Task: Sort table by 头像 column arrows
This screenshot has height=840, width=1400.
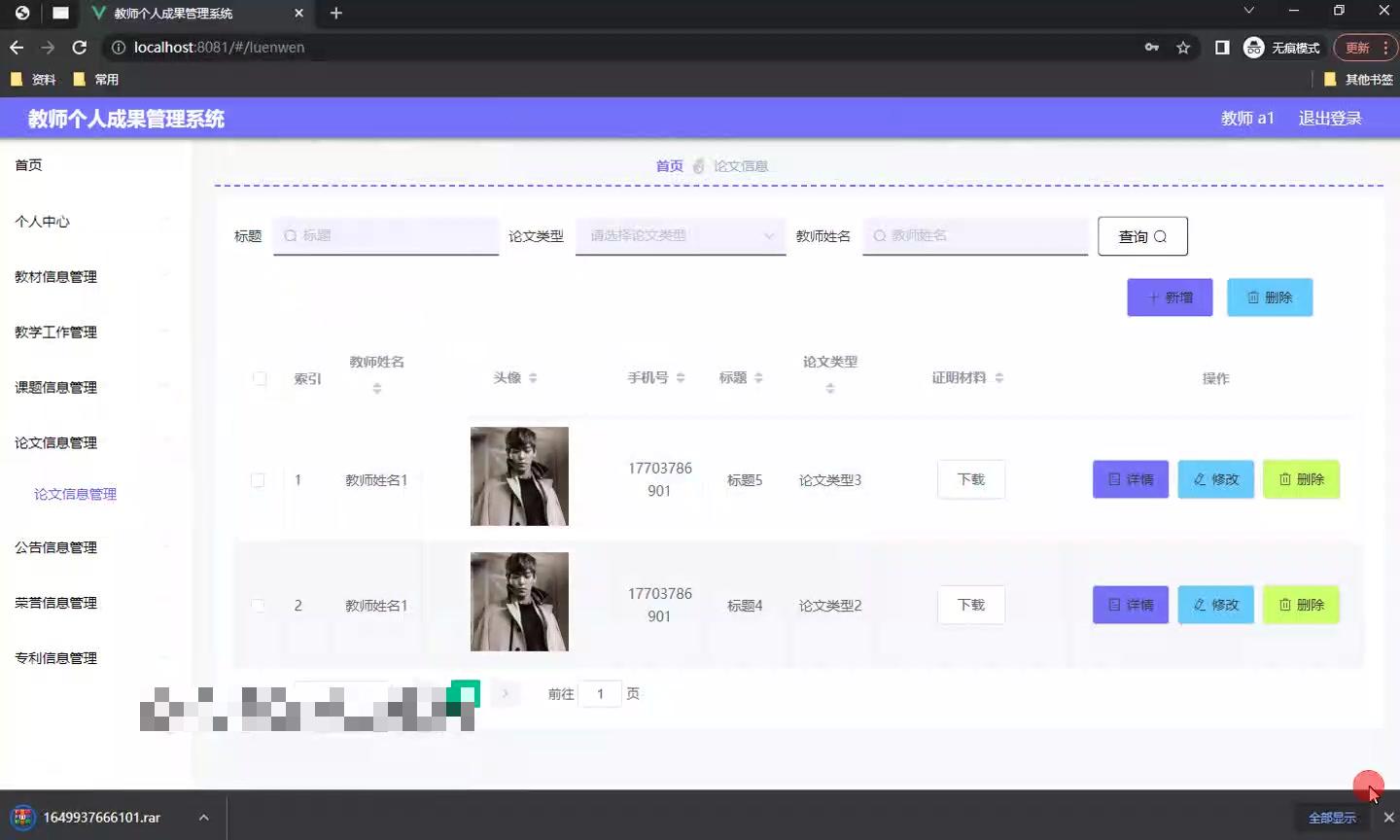Action: pos(533,377)
